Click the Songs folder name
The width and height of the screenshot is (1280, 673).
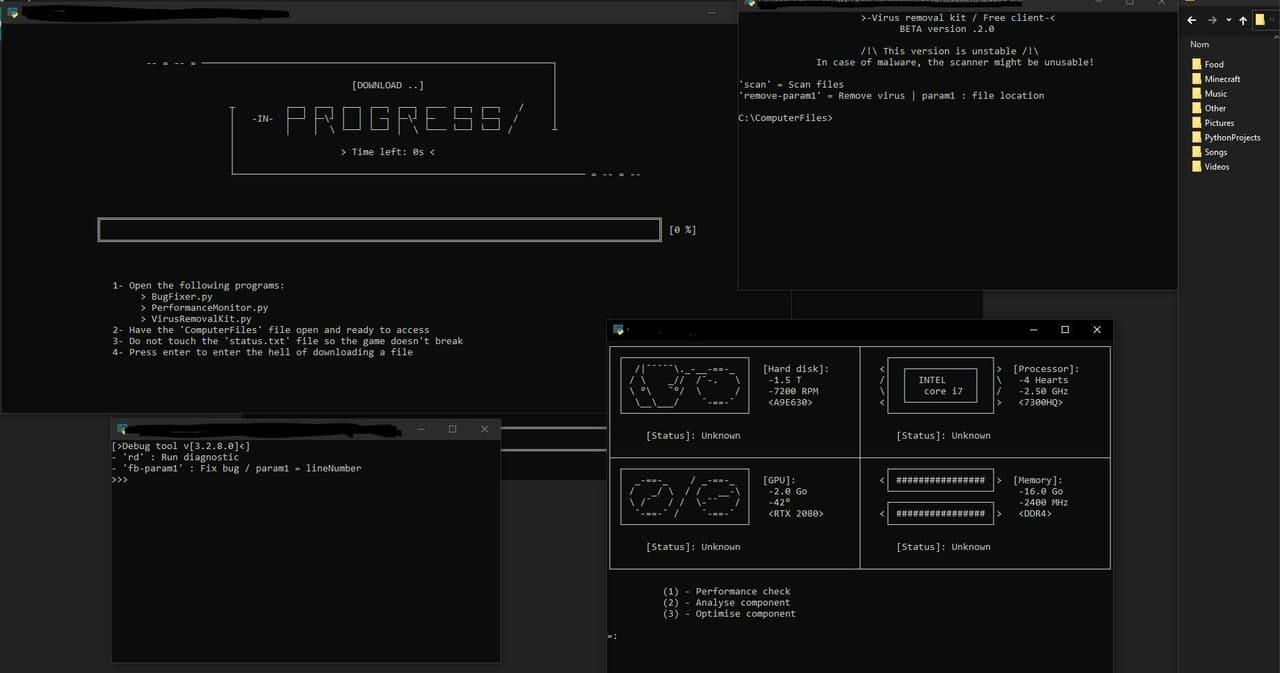pos(1215,152)
